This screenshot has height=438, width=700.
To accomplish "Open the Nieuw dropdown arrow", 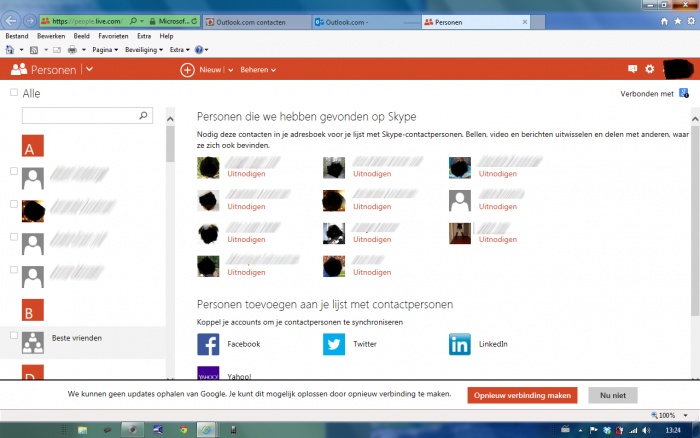I will coord(230,70).
